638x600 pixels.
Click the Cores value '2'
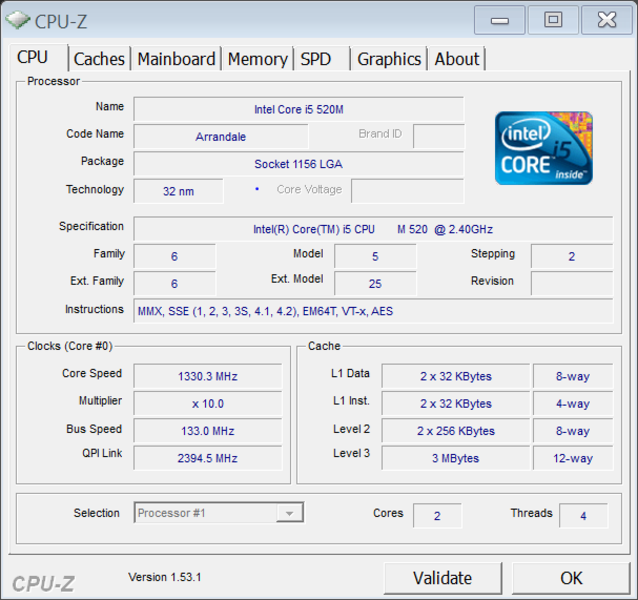click(437, 515)
